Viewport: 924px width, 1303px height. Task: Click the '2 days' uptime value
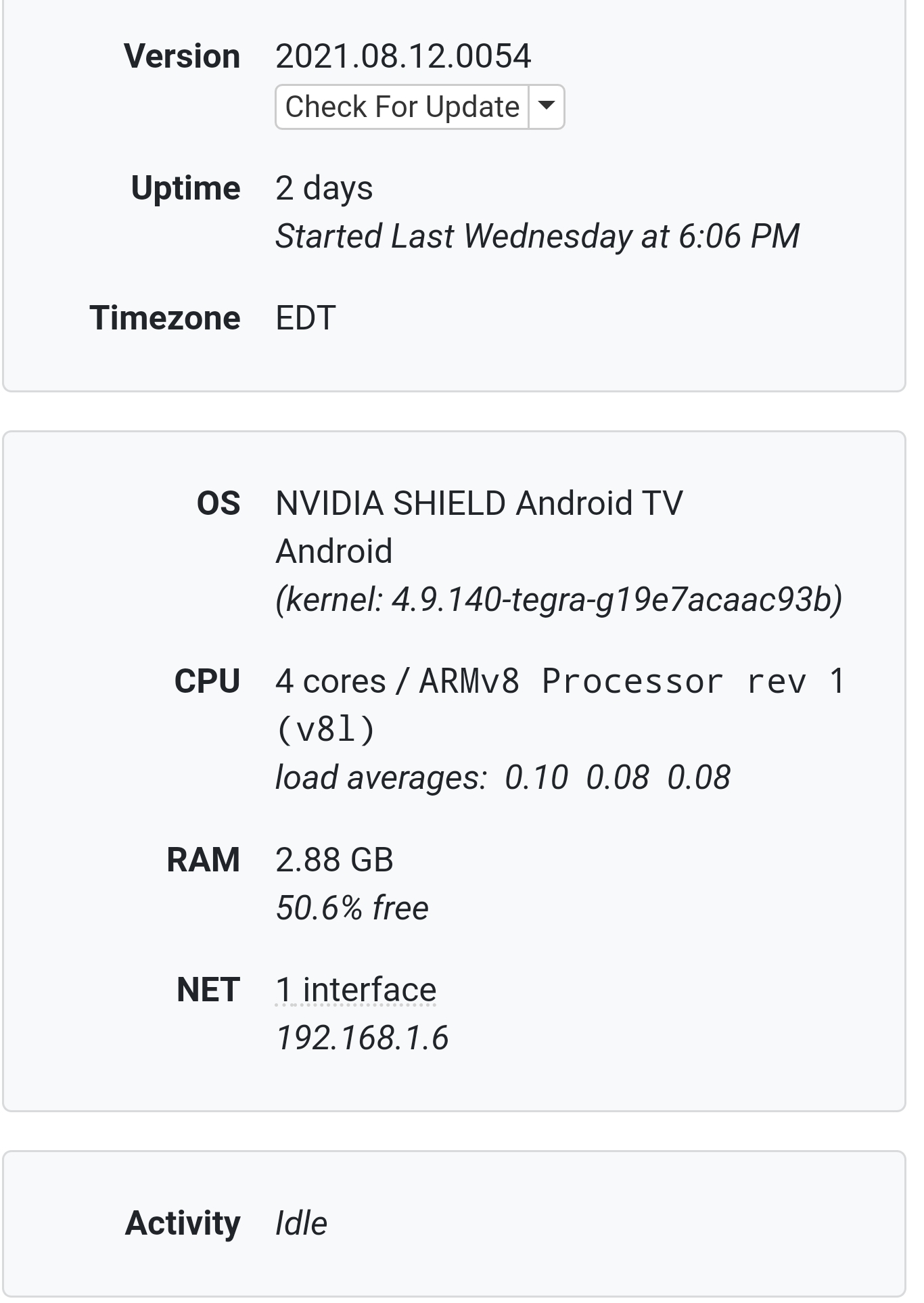click(x=324, y=188)
